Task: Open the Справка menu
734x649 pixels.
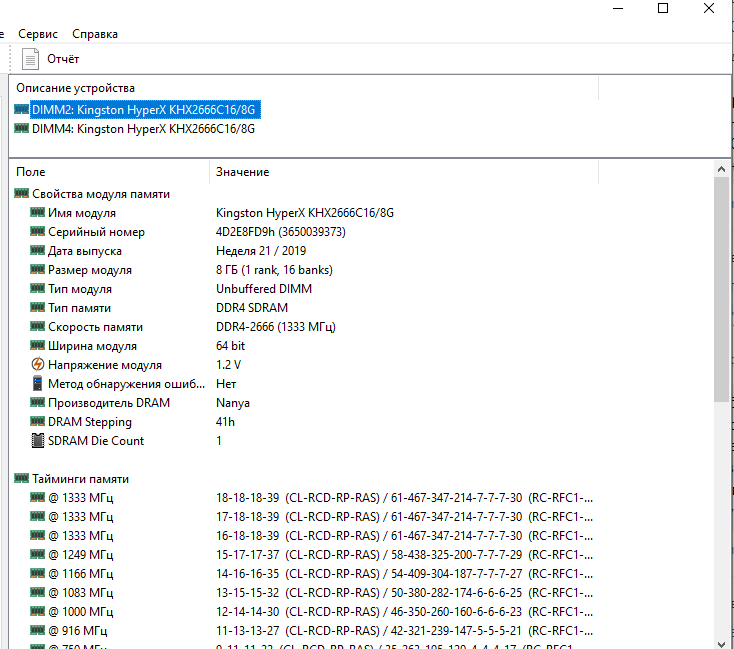Action: tap(95, 34)
